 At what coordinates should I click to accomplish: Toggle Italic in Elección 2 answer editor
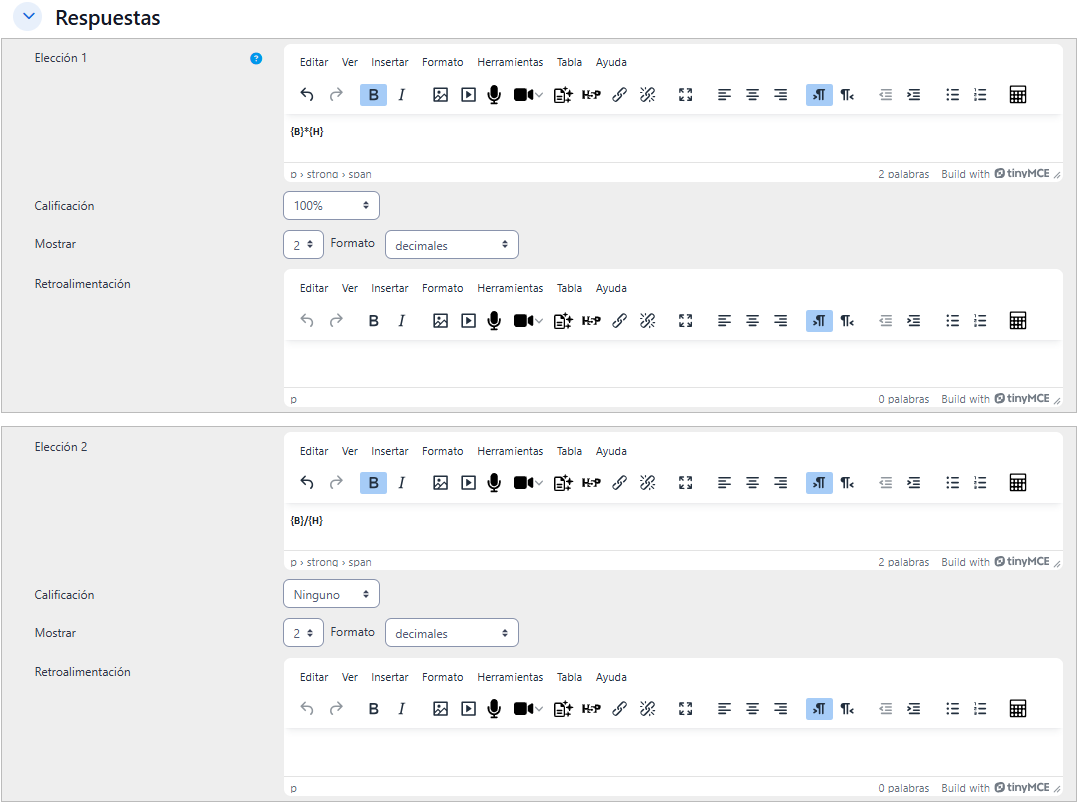click(402, 483)
